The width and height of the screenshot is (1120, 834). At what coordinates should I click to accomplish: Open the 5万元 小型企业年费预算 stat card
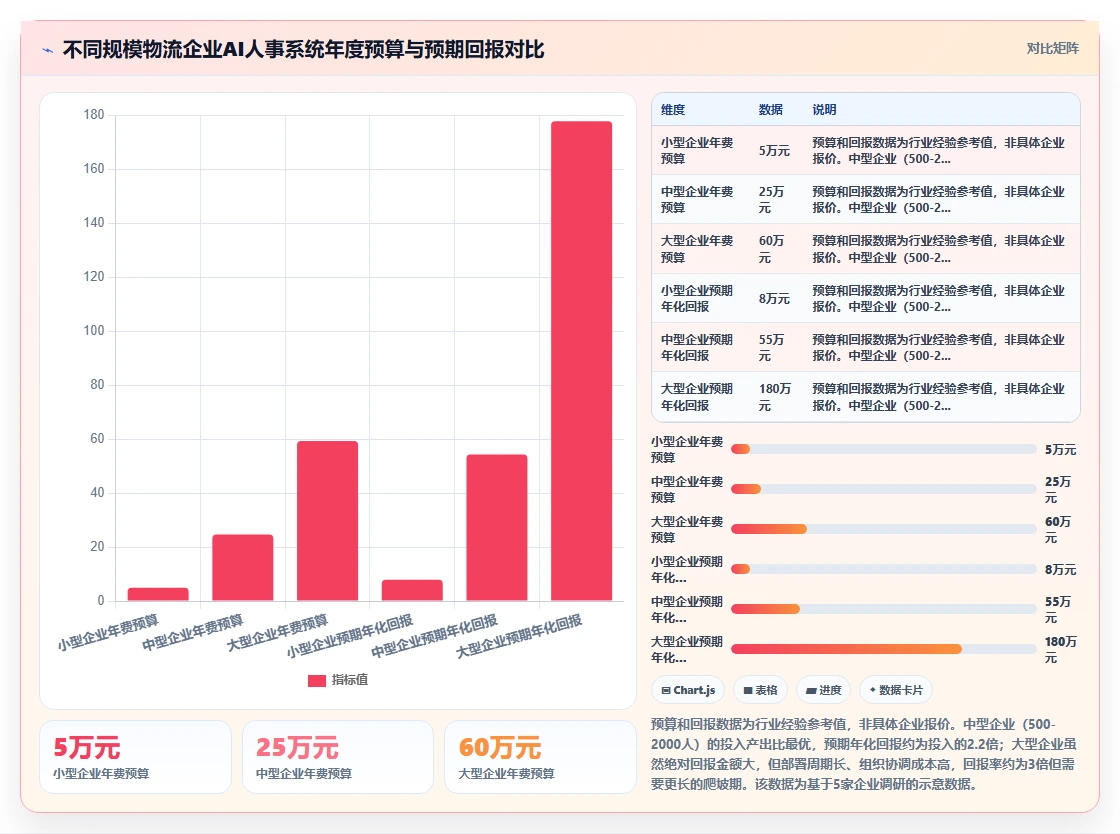[136, 757]
